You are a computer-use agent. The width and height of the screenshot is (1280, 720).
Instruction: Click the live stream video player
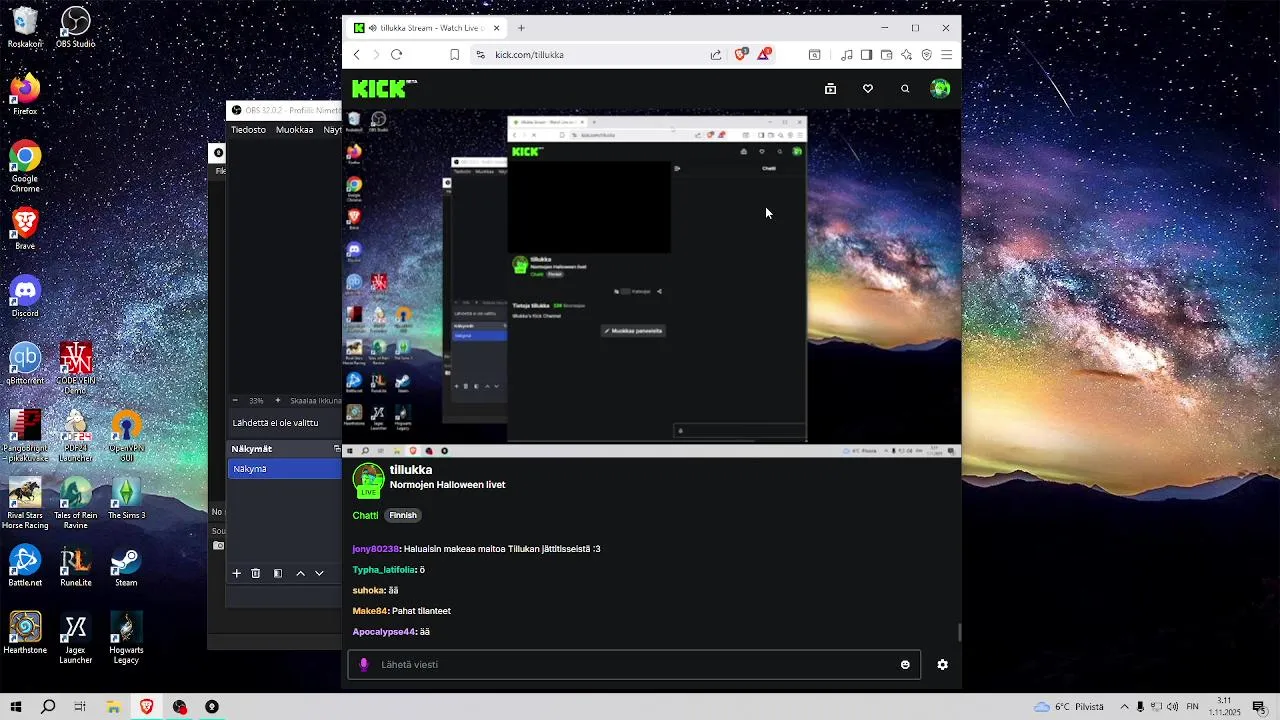(x=651, y=283)
